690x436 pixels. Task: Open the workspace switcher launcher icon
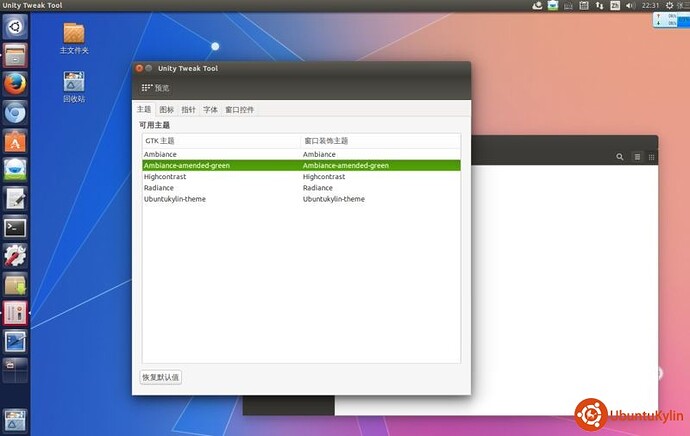(15, 370)
